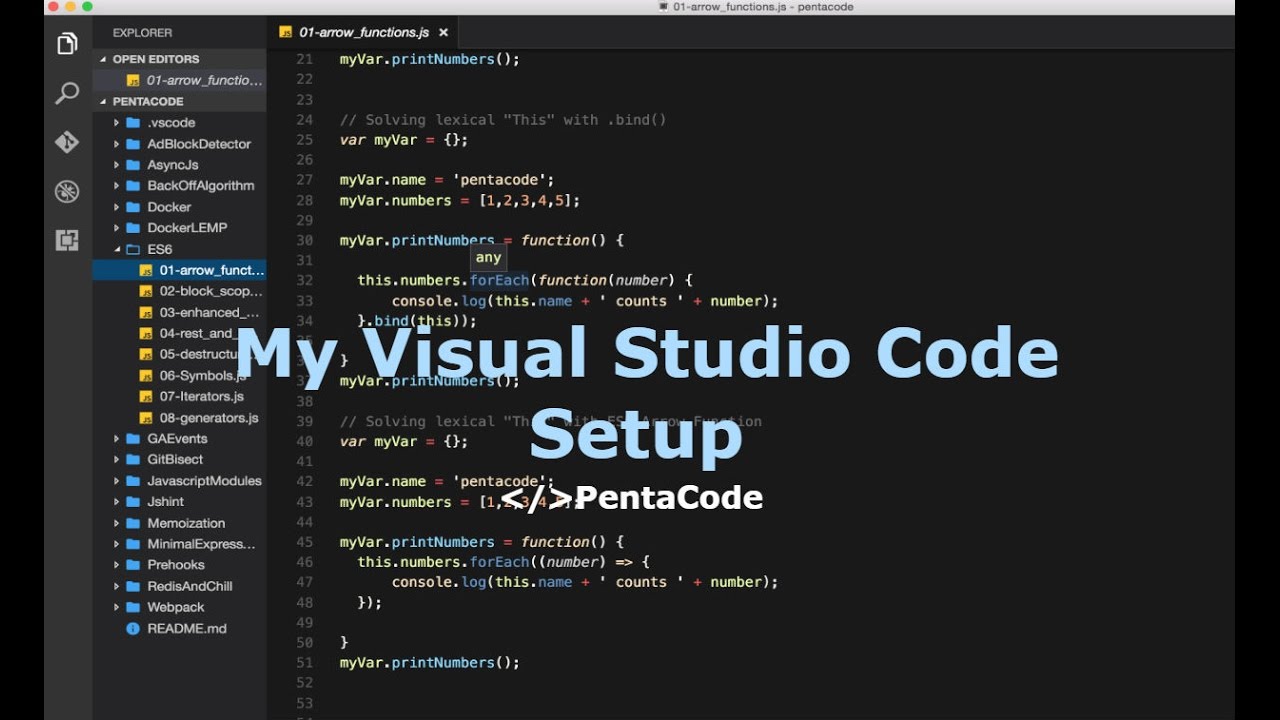Collapse the OPEN EDITORS section
This screenshot has height=720, width=1280.
coord(103,59)
